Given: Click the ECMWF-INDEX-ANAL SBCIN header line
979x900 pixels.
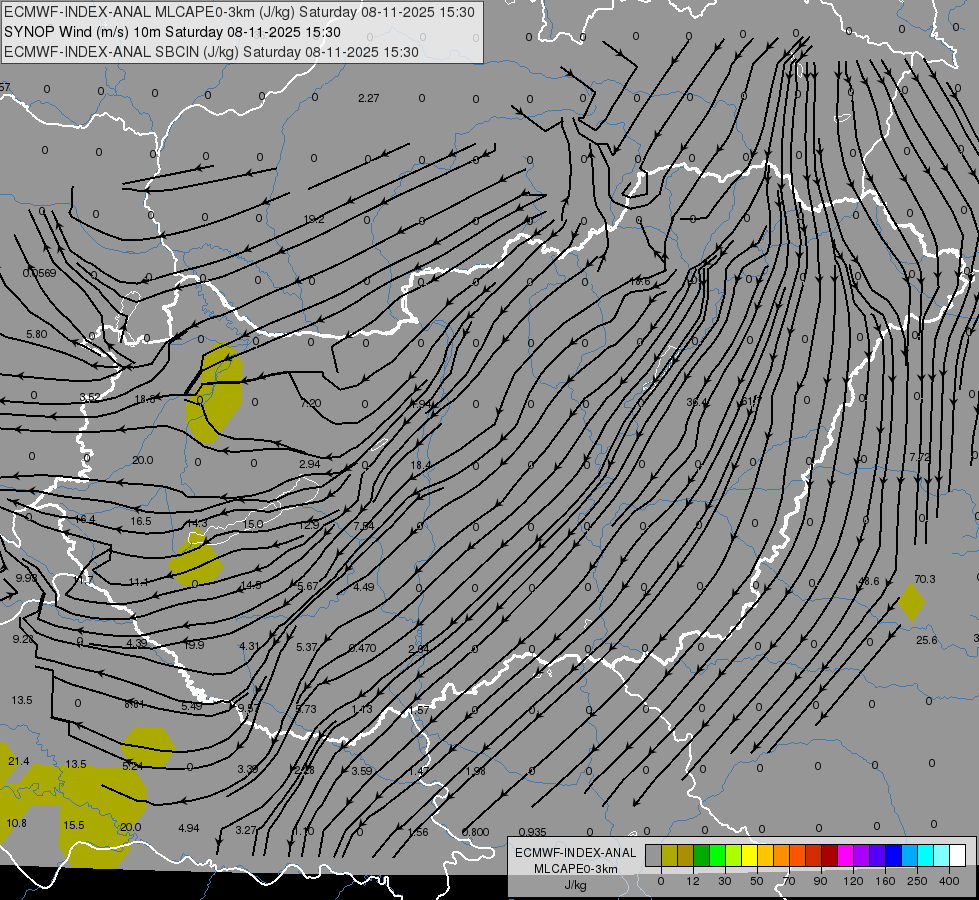Looking at the screenshot, I should 211,52.
